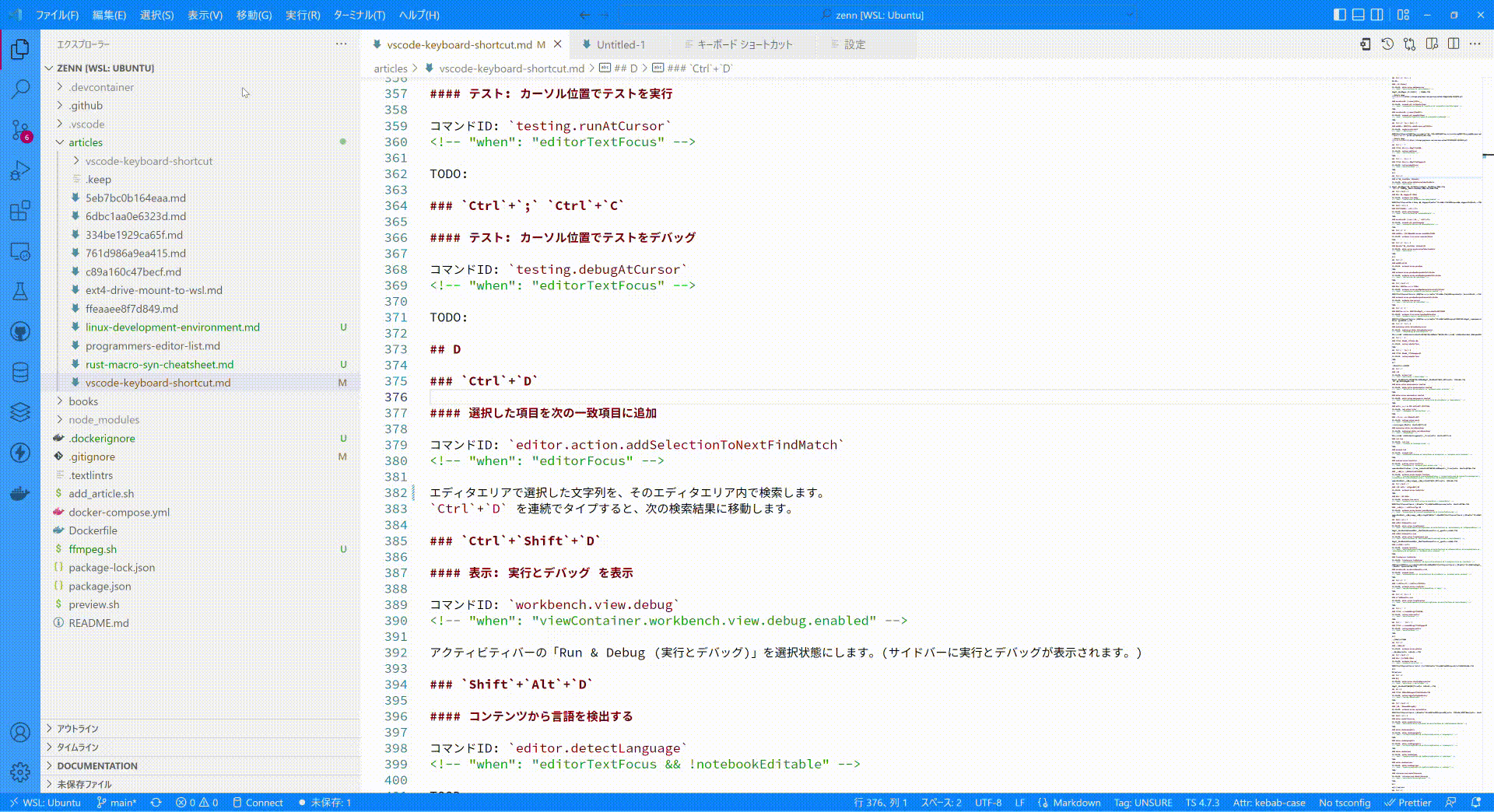Open the Run and Debug view

click(20, 170)
